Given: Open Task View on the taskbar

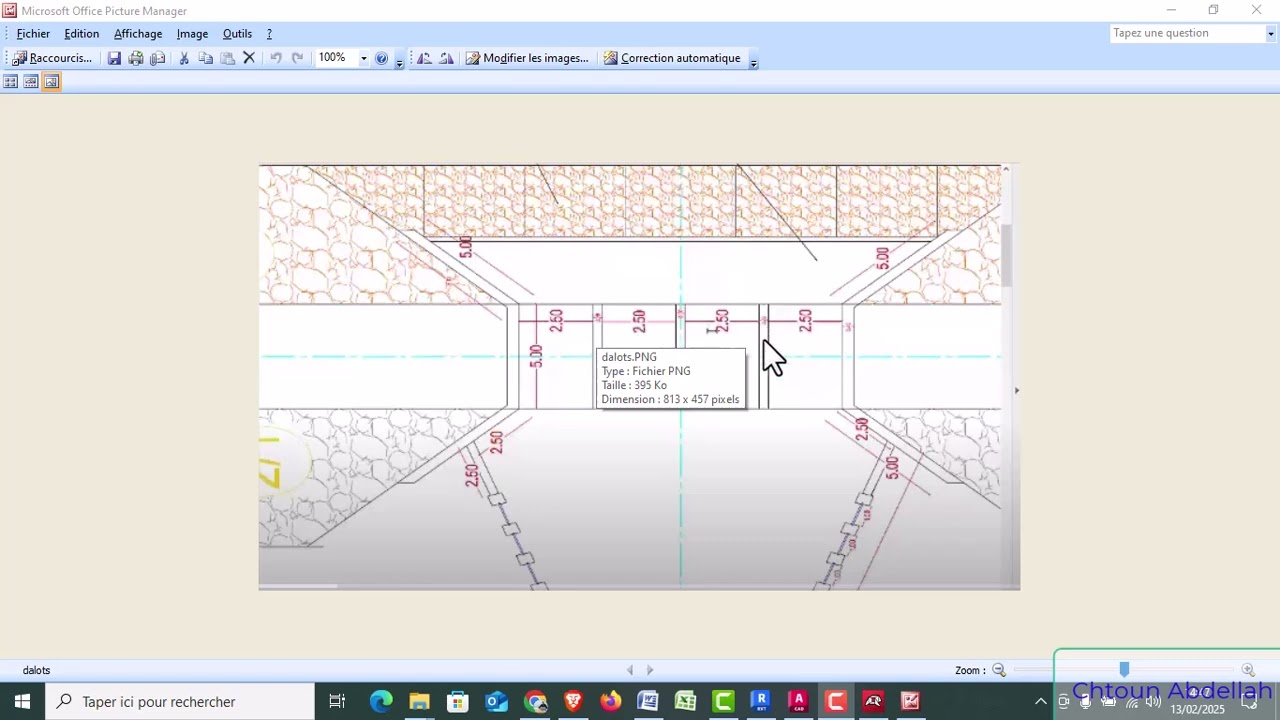Looking at the screenshot, I should point(337,702).
